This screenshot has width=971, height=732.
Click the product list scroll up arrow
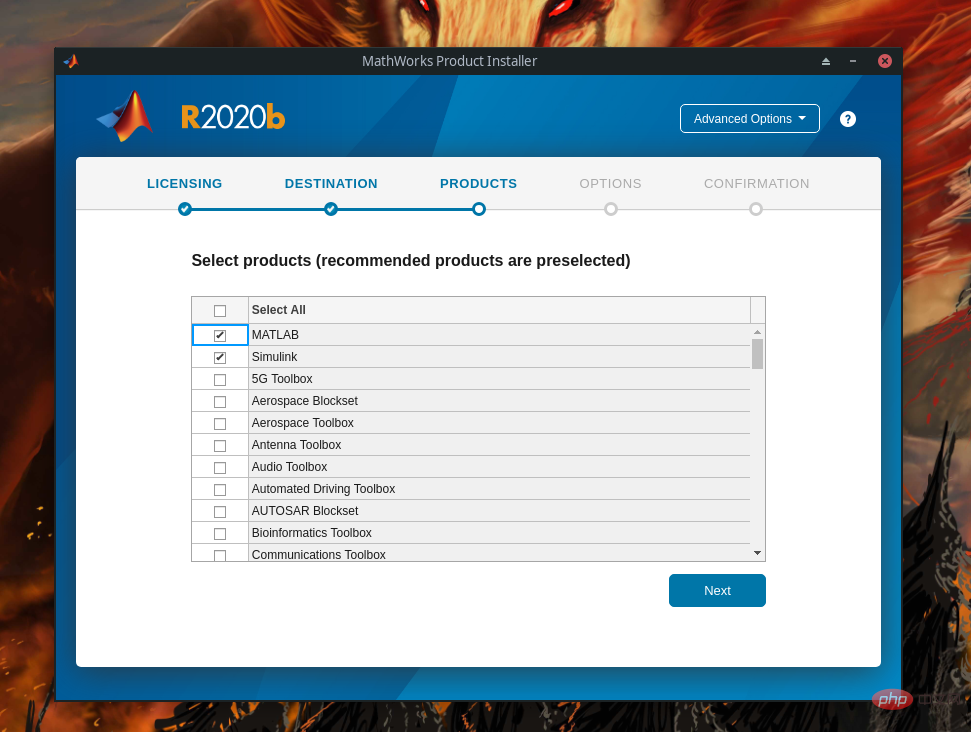[757, 332]
